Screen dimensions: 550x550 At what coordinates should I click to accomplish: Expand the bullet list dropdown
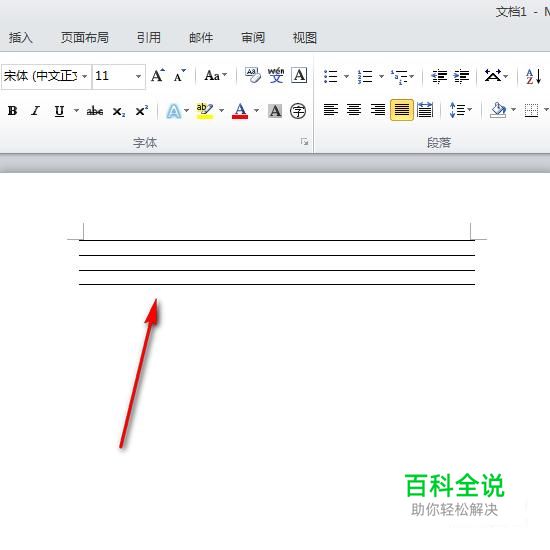click(x=346, y=76)
